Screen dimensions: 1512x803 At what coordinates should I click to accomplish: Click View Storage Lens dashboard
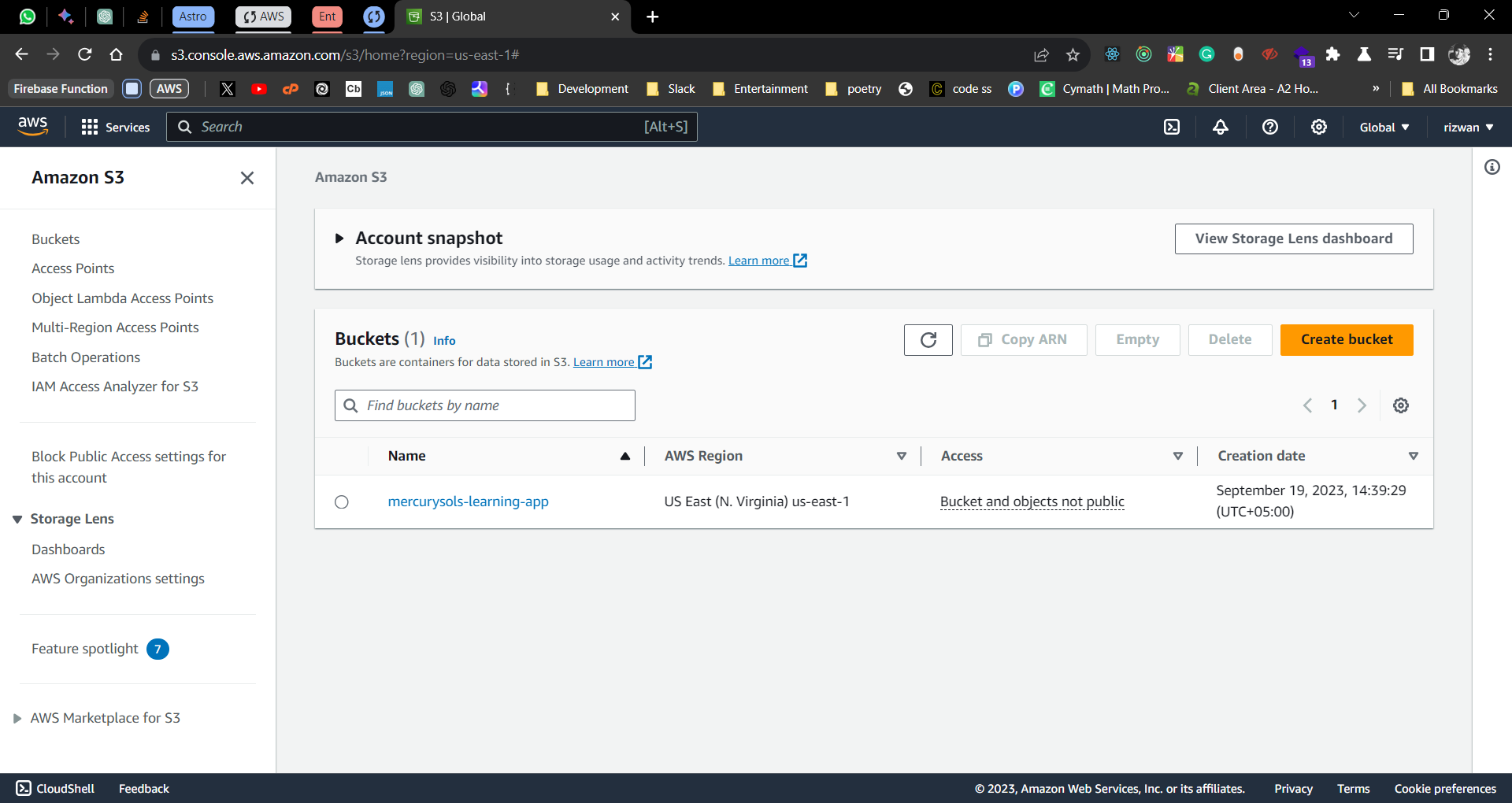1294,239
